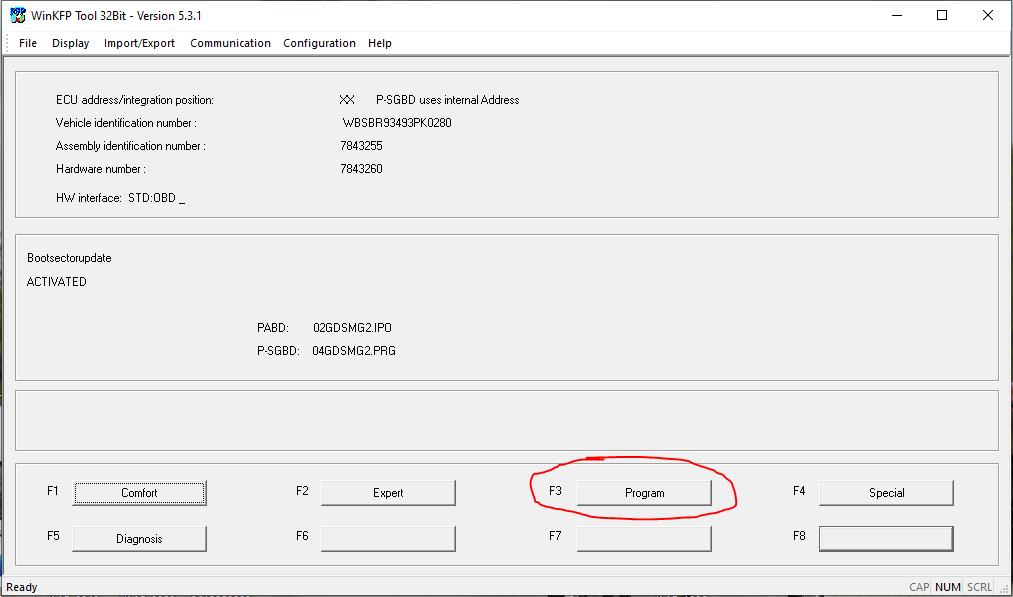The height and width of the screenshot is (597, 1013).
Task: Open the F5 Diagnosis button
Action: (139, 539)
